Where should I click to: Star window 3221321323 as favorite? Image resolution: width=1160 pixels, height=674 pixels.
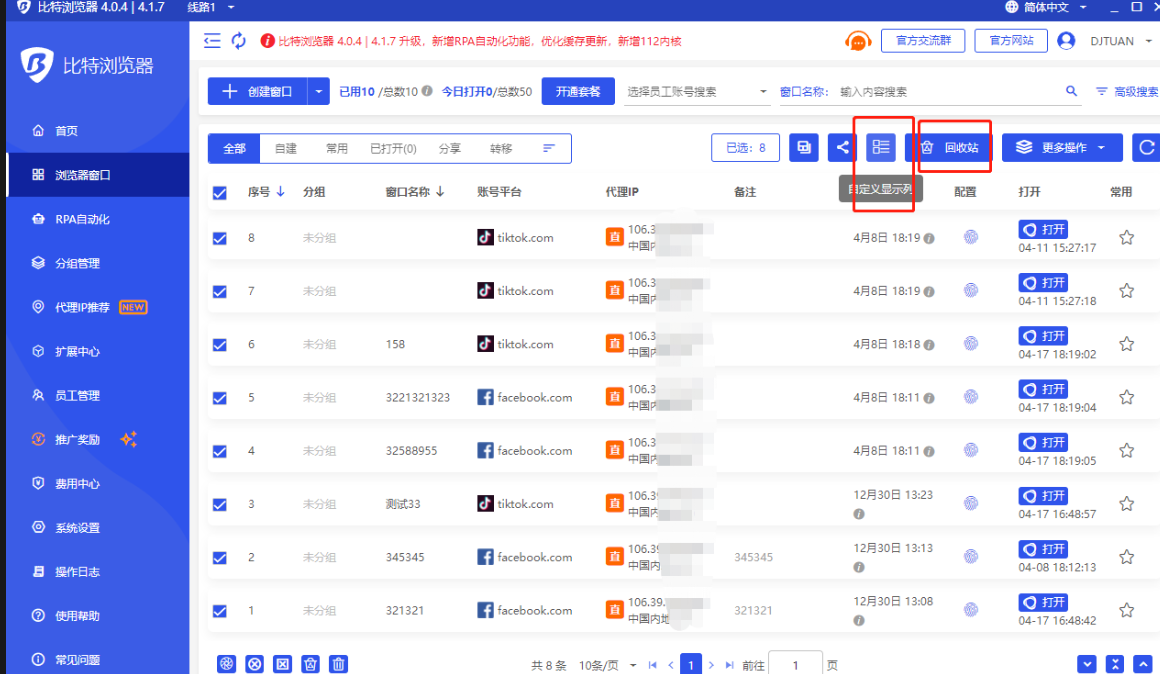pyautogui.click(x=1126, y=396)
